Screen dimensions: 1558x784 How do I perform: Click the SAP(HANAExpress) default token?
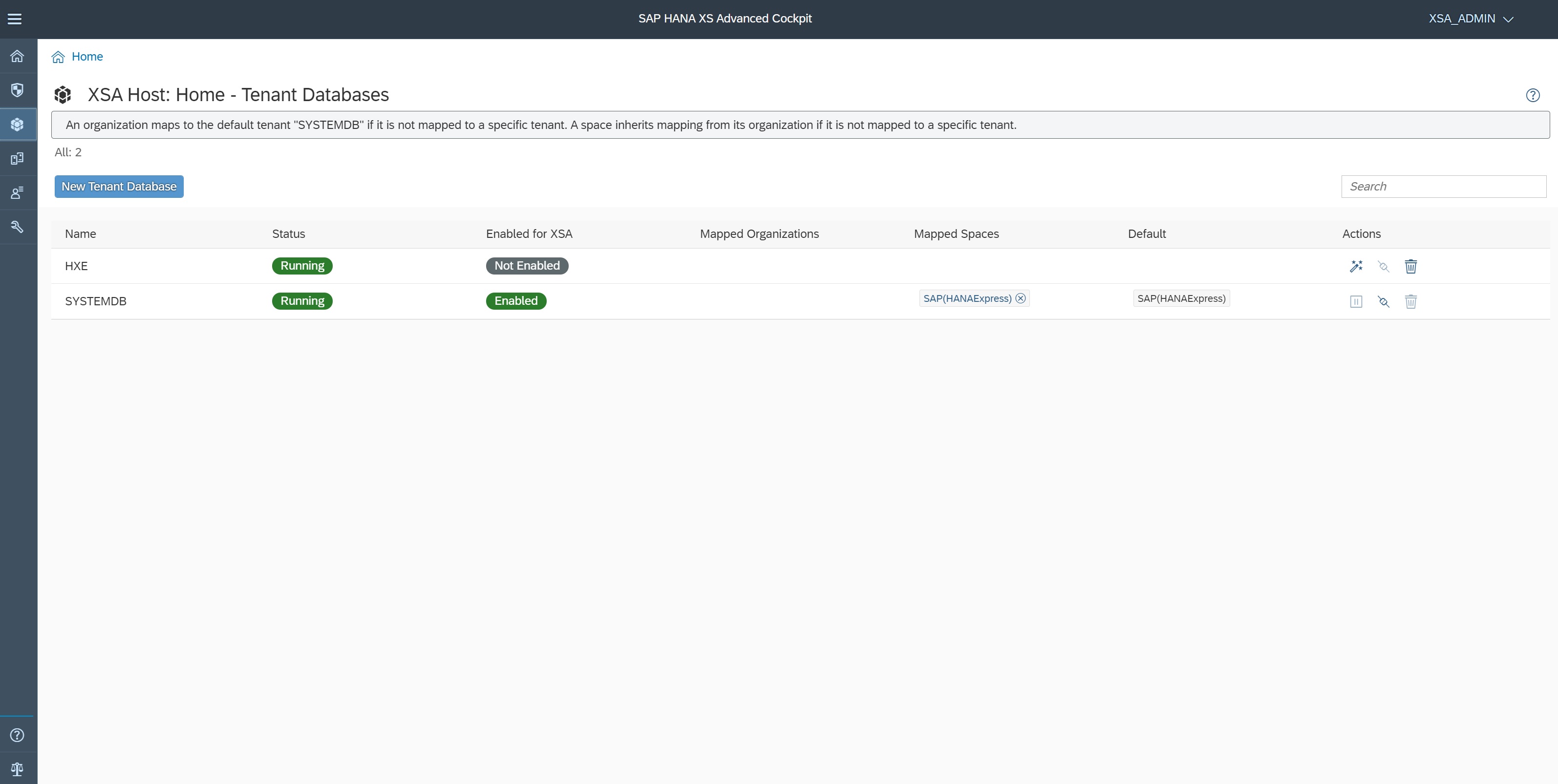[x=1181, y=298]
